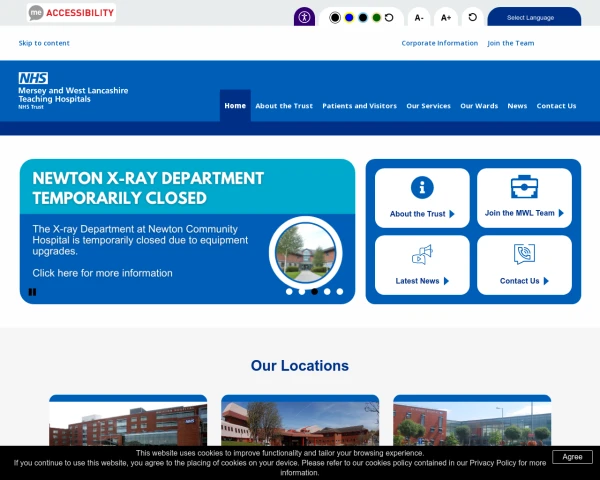
Task: Click the Contact Us tile label
Action: [x=524, y=281]
